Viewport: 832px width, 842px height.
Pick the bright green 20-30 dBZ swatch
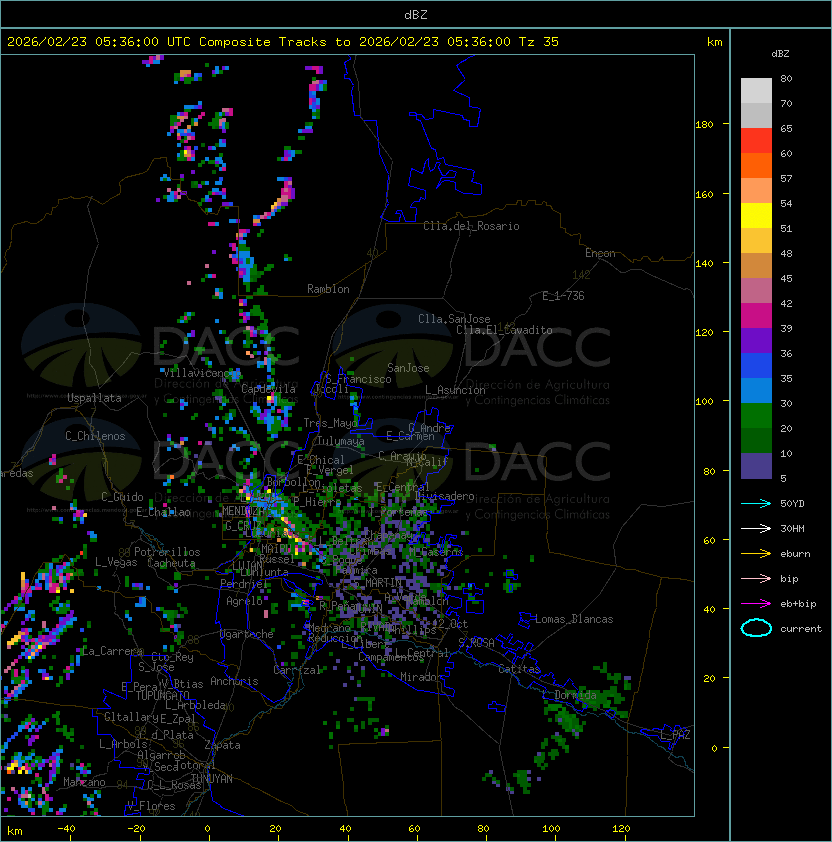(756, 416)
